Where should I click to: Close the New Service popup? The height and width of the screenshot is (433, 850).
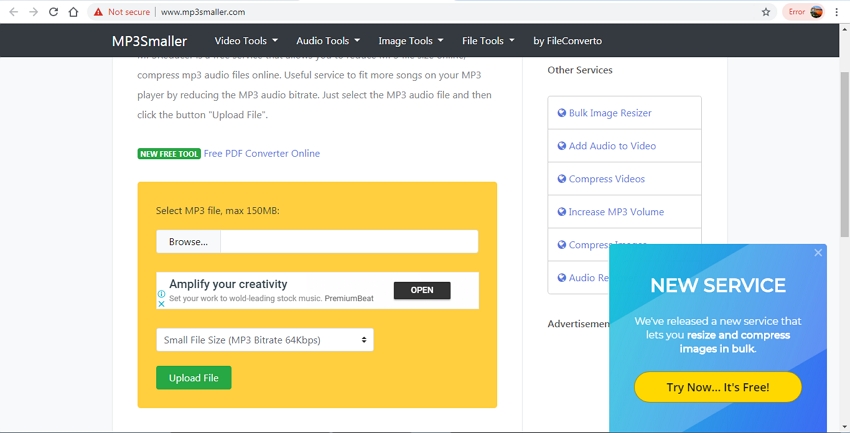818,253
